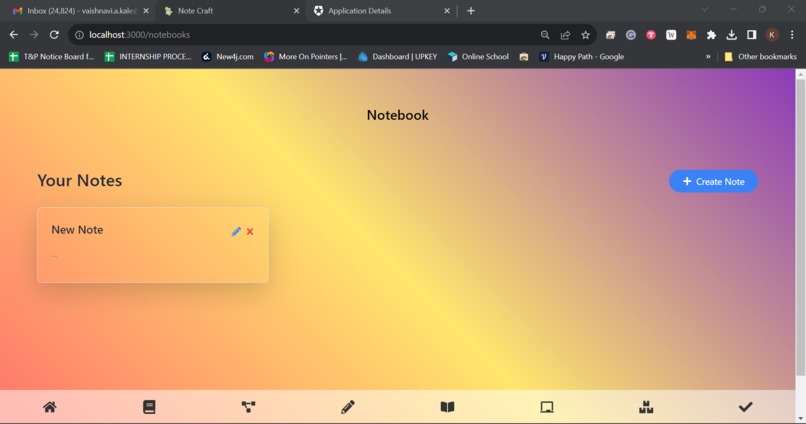Open the K profile avatar
Viewport: 806px width, 424px height.
pyautogui.click(x=772, y=35)
